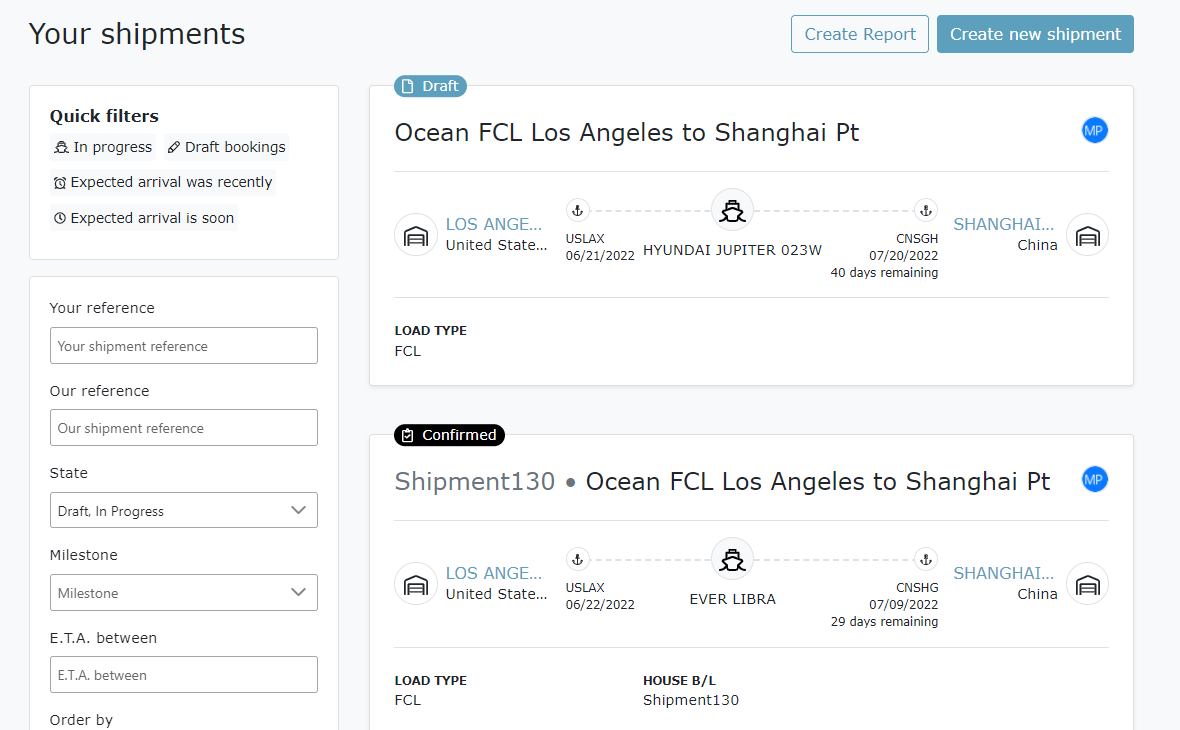
Task: Filter by Expected arrival was recently
Action: [163, 182]
